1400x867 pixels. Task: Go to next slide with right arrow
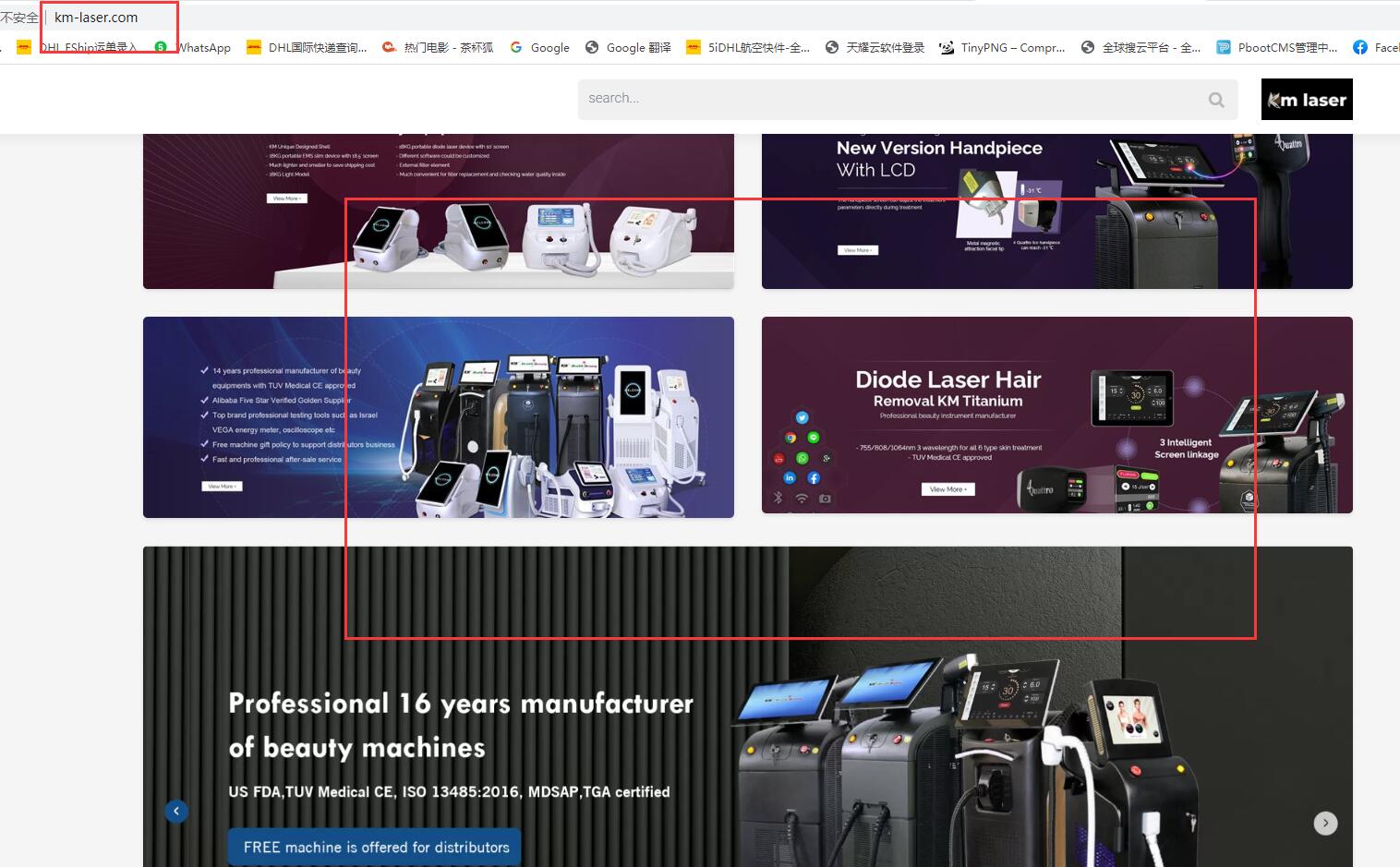[1325, 823]
